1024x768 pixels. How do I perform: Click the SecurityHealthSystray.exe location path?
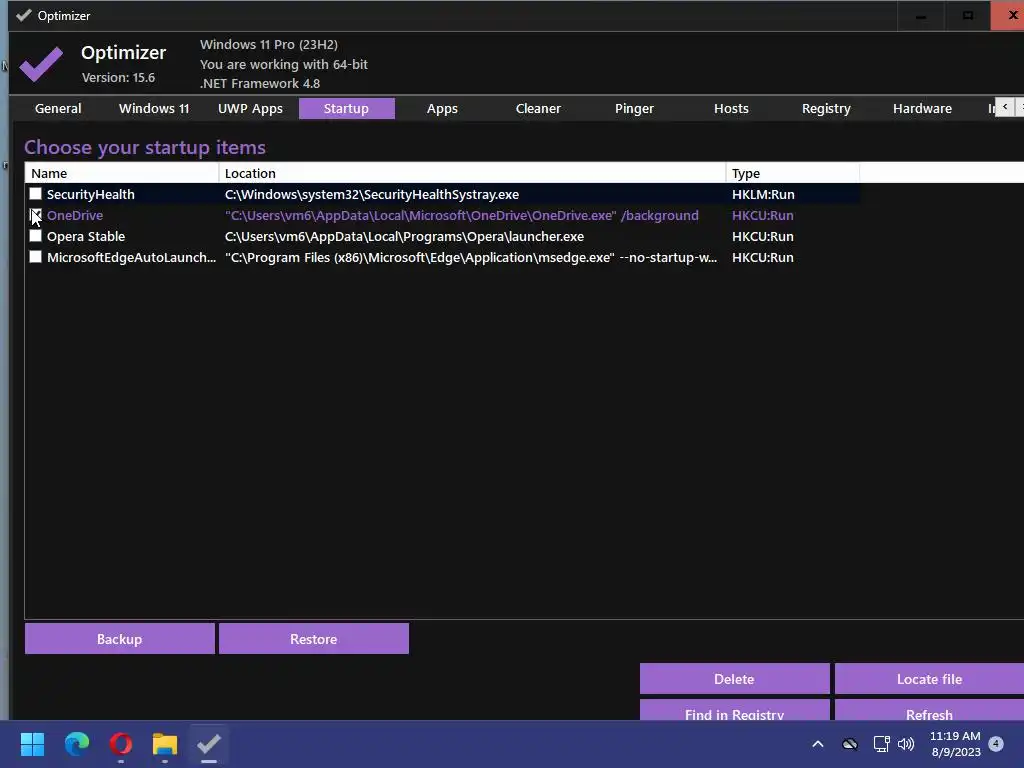pyautogui.click(x=372, y=194)
